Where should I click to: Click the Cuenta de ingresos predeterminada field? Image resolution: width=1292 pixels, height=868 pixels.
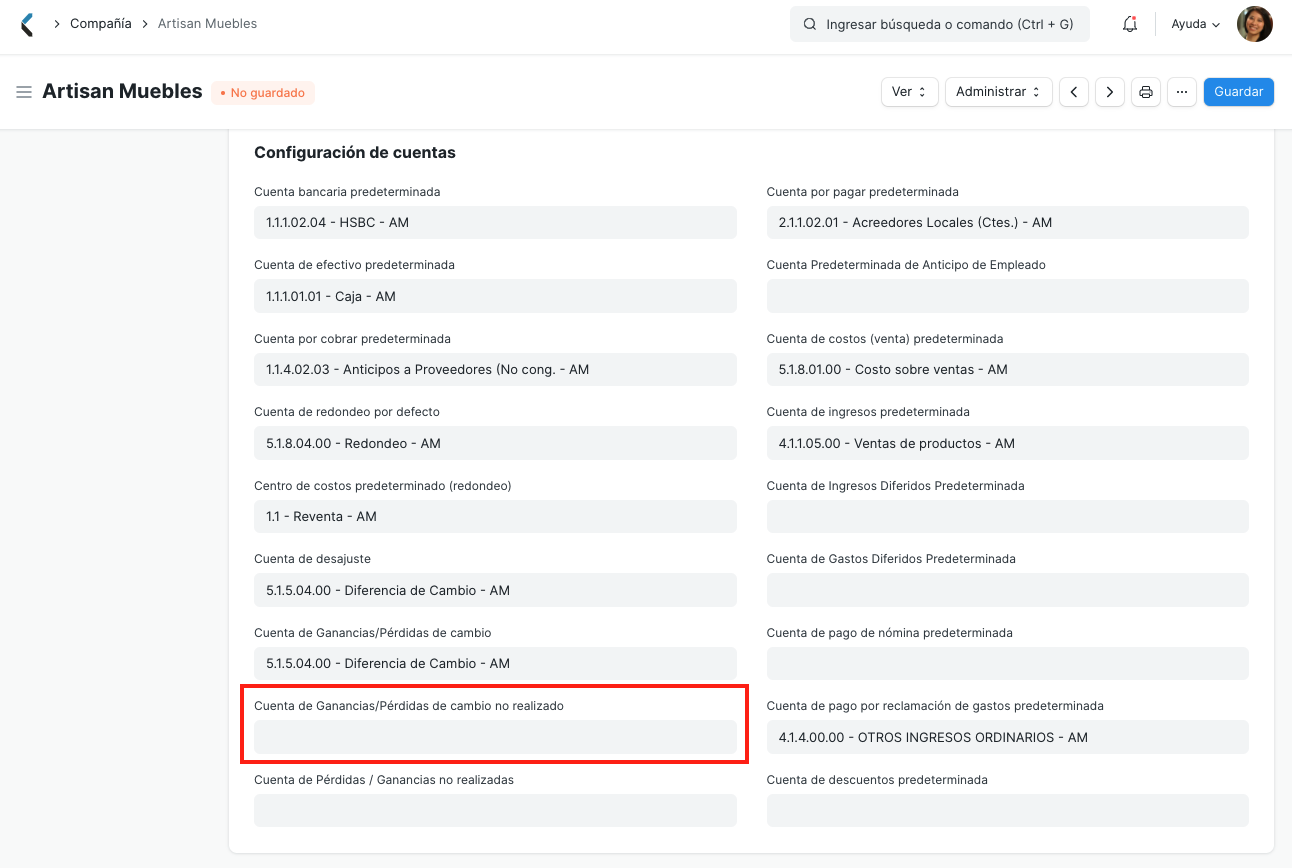[x=1008, y=443]
